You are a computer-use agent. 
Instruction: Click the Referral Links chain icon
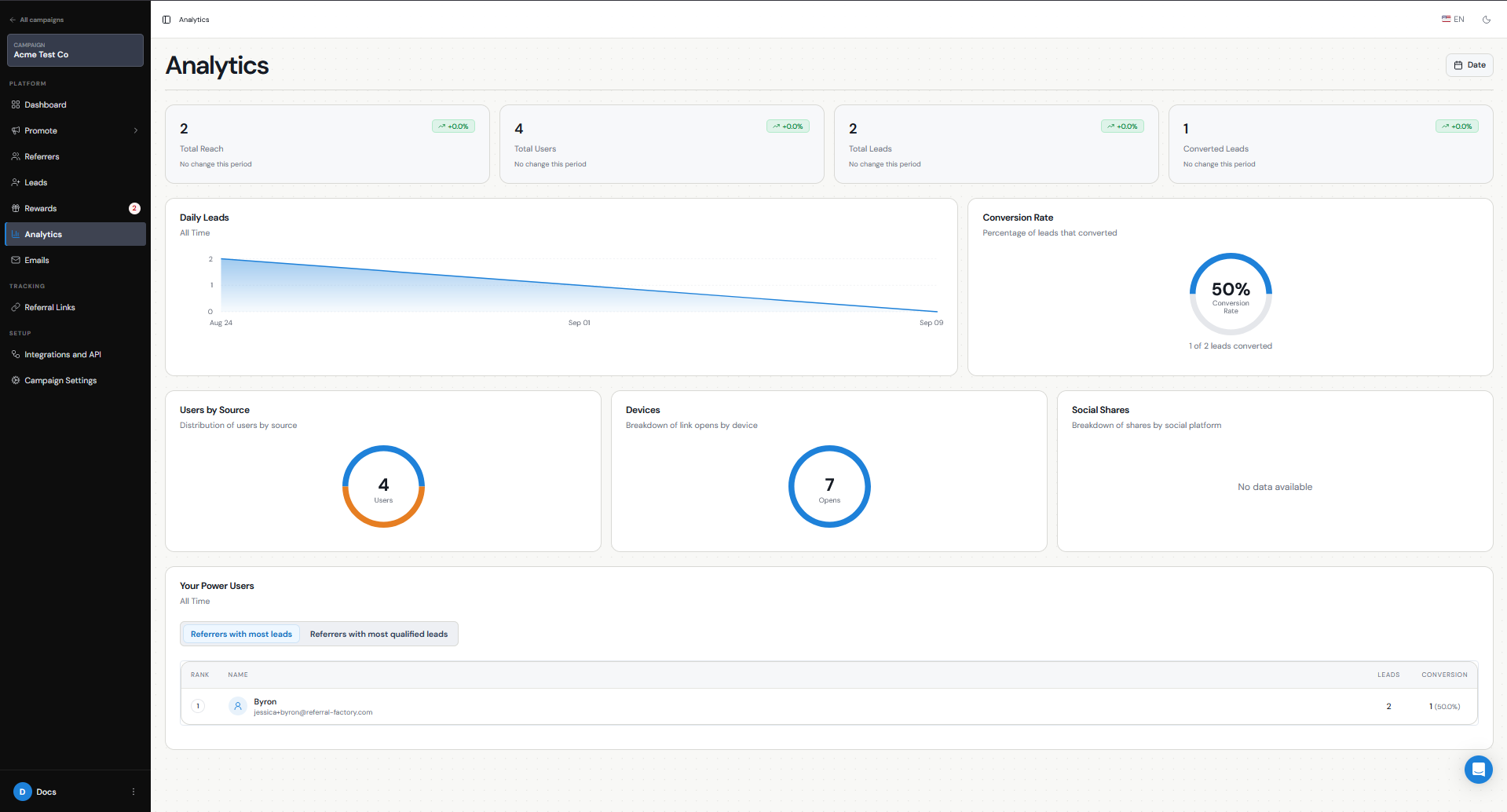click(x=16, y=307)
